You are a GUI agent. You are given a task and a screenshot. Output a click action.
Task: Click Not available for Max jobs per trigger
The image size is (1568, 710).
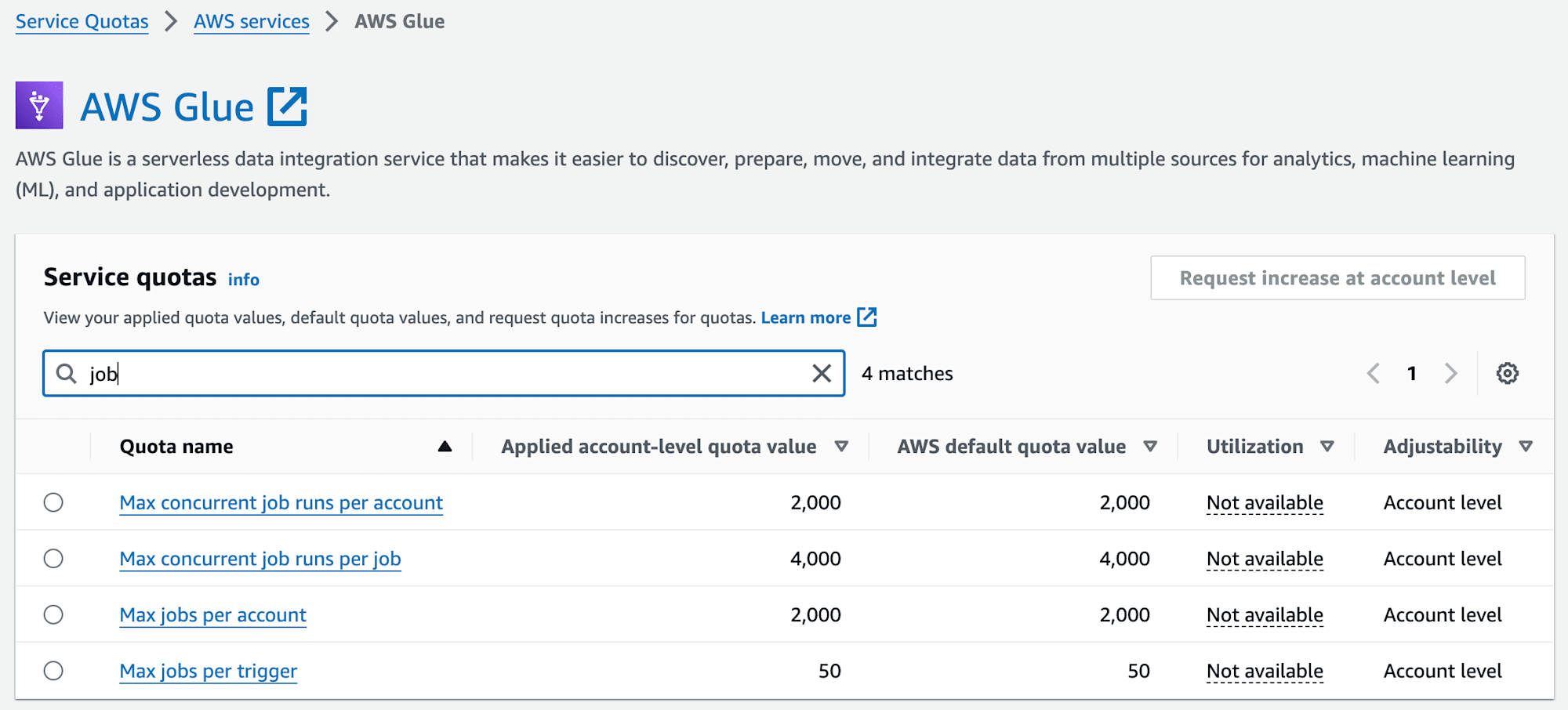click(x=1265, y=672)
